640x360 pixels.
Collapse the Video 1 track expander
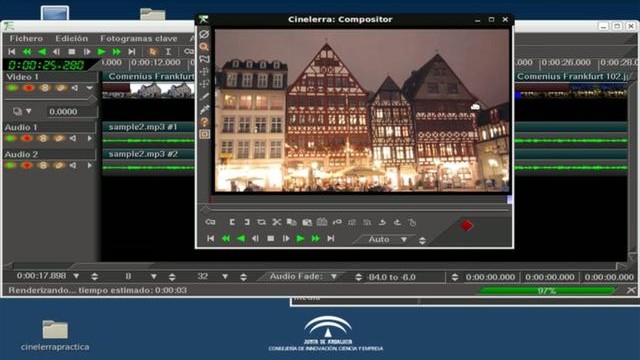coord(89,88)
